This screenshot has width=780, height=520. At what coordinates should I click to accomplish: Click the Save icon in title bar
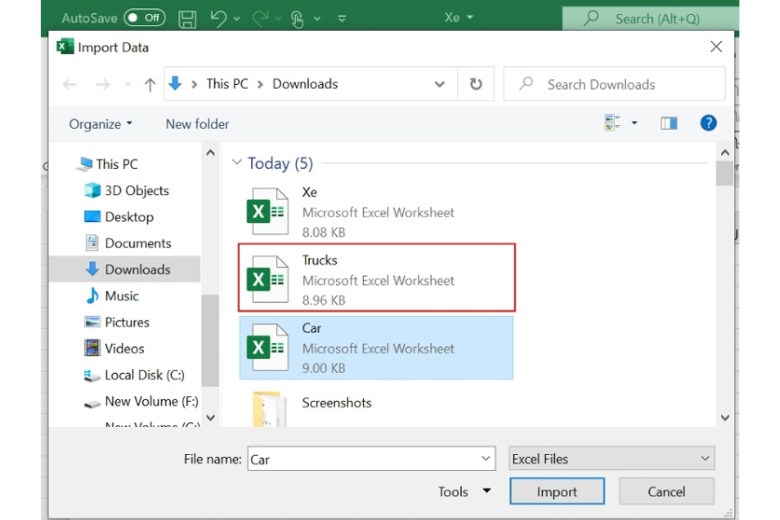click(x=187, y=18)
